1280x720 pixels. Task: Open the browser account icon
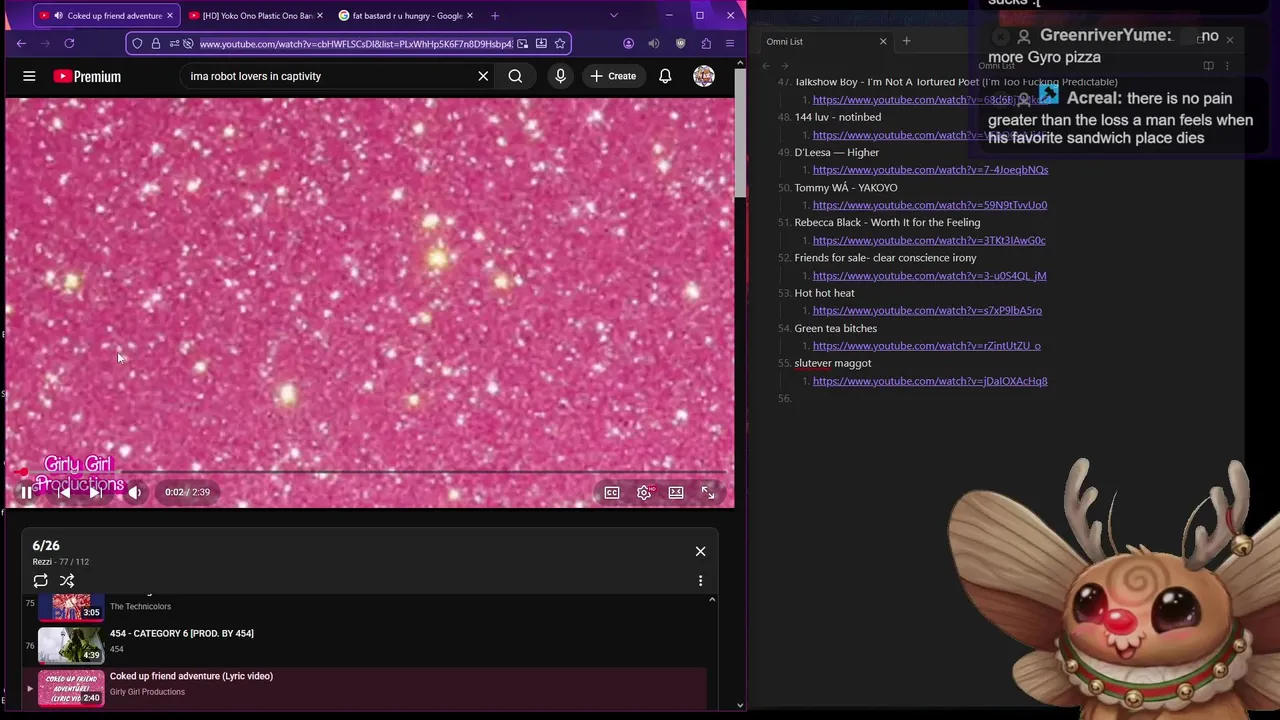point(628,43)
